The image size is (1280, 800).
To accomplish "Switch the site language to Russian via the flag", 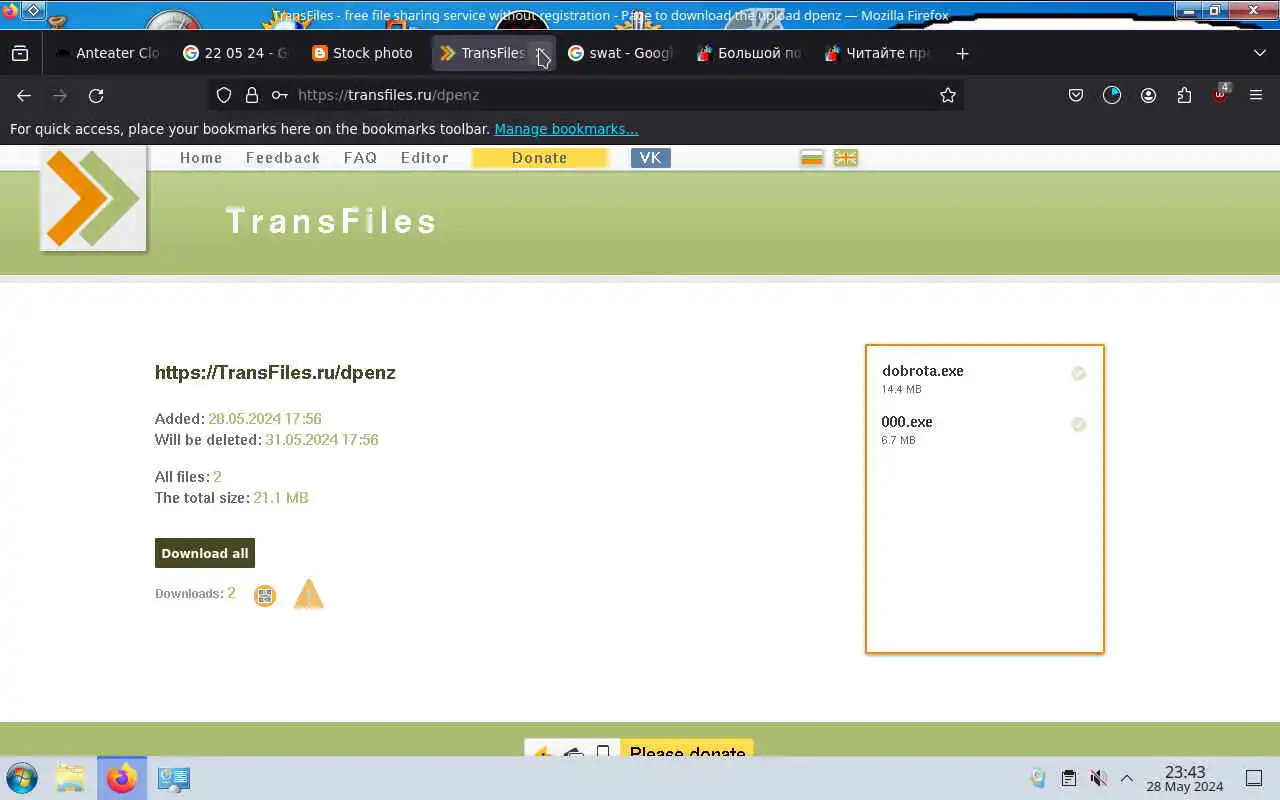I will coord(812,158).
